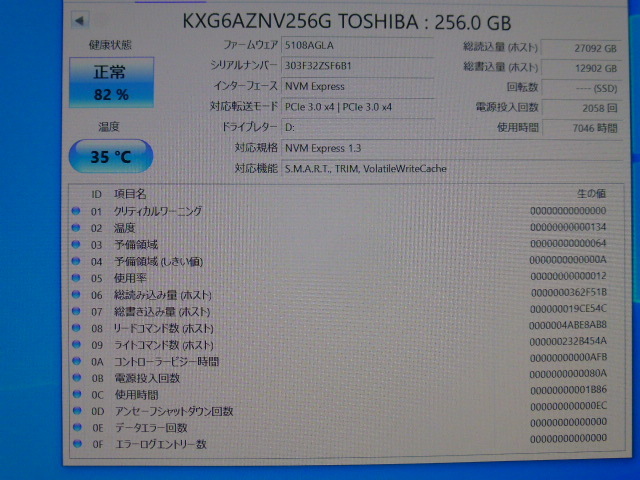Select the 使用率 attribute name
This screenshot has width=640, height=480.
tap(130, 278)
